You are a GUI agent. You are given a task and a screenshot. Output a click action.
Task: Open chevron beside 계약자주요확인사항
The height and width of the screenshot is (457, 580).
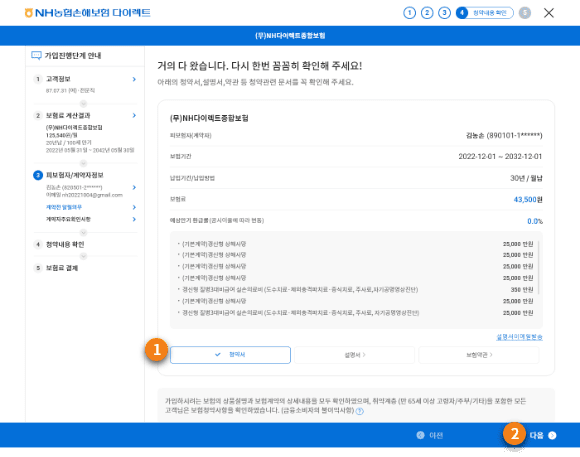point(134,219)
